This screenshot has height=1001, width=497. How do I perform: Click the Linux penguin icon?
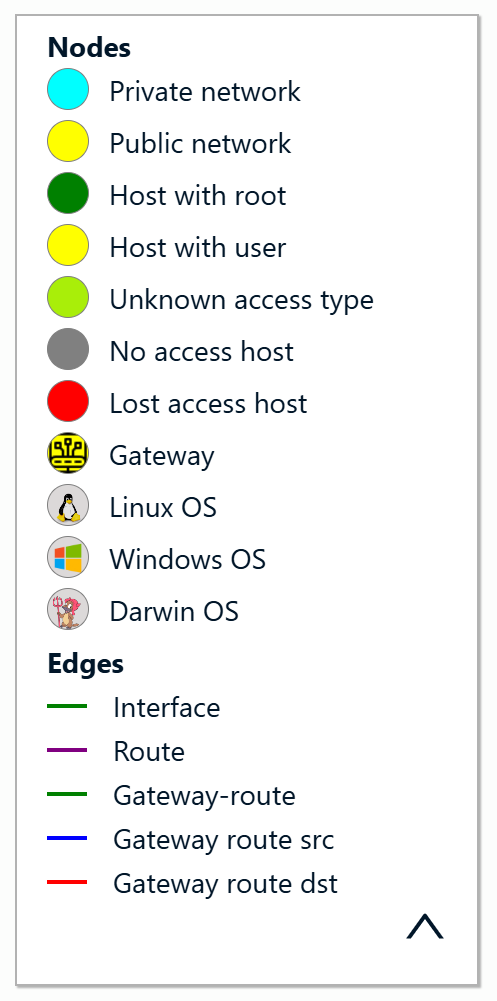point(68,505)
